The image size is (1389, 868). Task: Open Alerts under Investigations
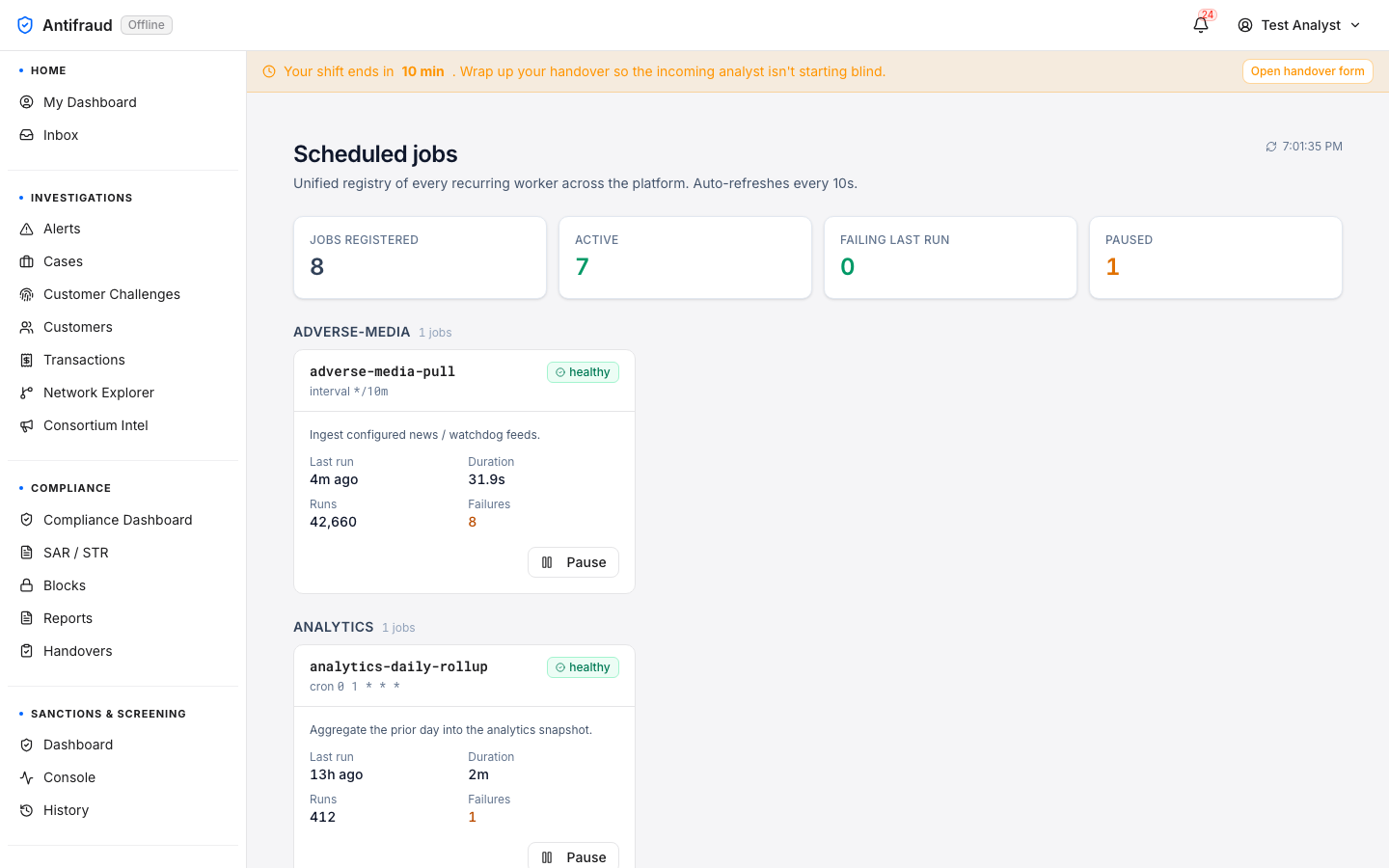[123, 229]
